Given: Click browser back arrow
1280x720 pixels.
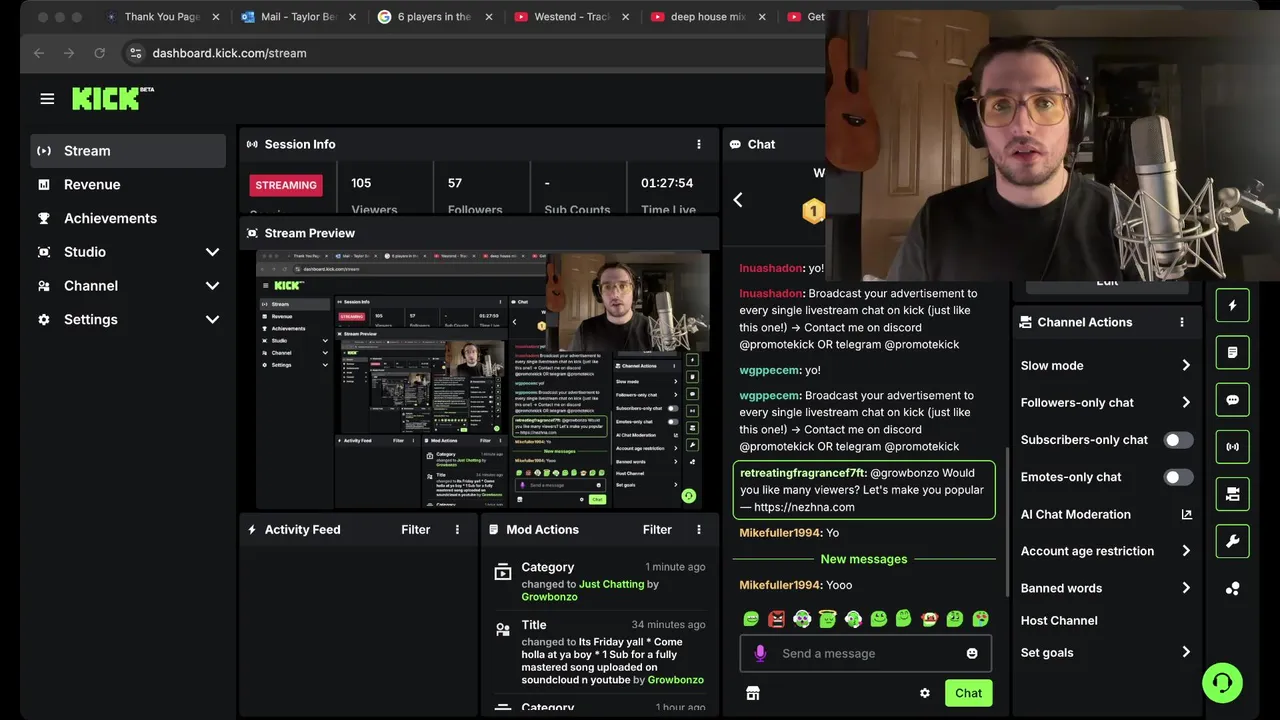Looking at the screenshot, I should pyautogui.click(x=39, y=53).
